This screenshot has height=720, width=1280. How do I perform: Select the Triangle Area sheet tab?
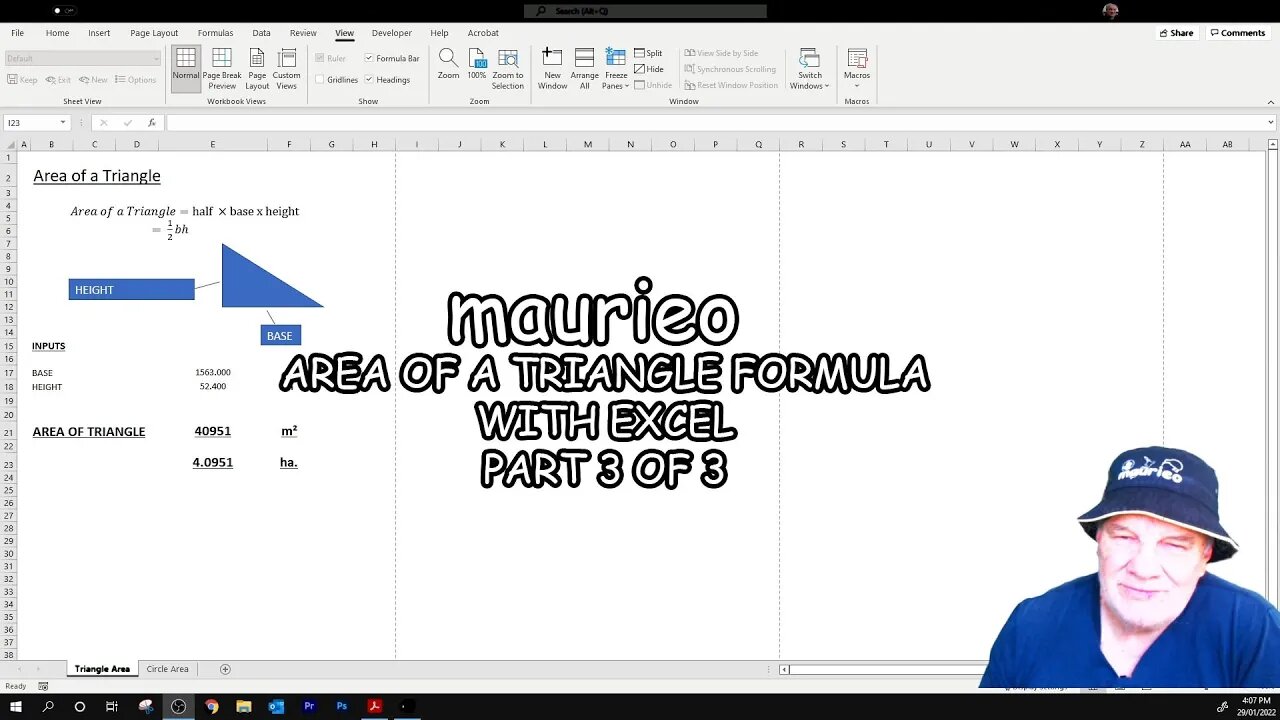102,669
